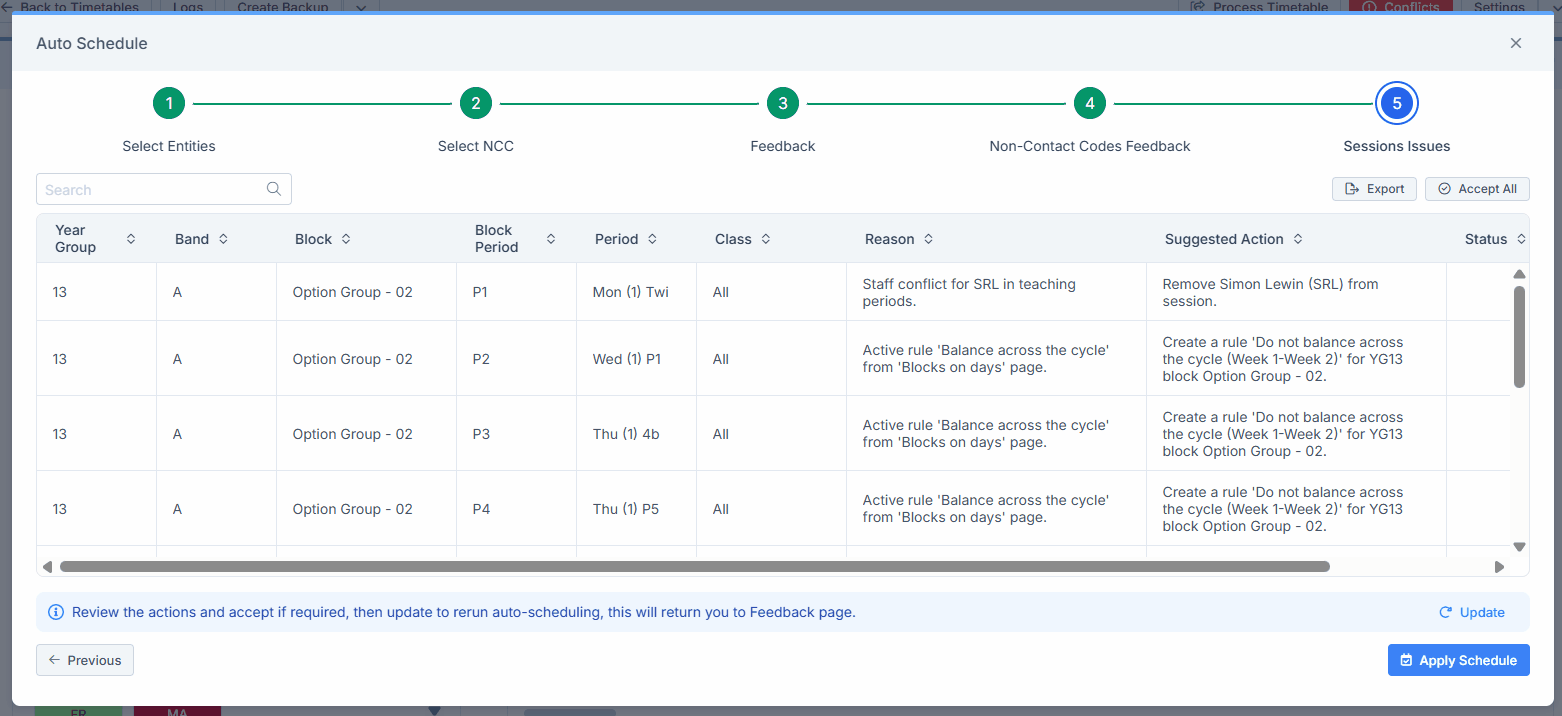
Task: Select step 4 Non-Contact Codes Feedback
Action: 1090,103
